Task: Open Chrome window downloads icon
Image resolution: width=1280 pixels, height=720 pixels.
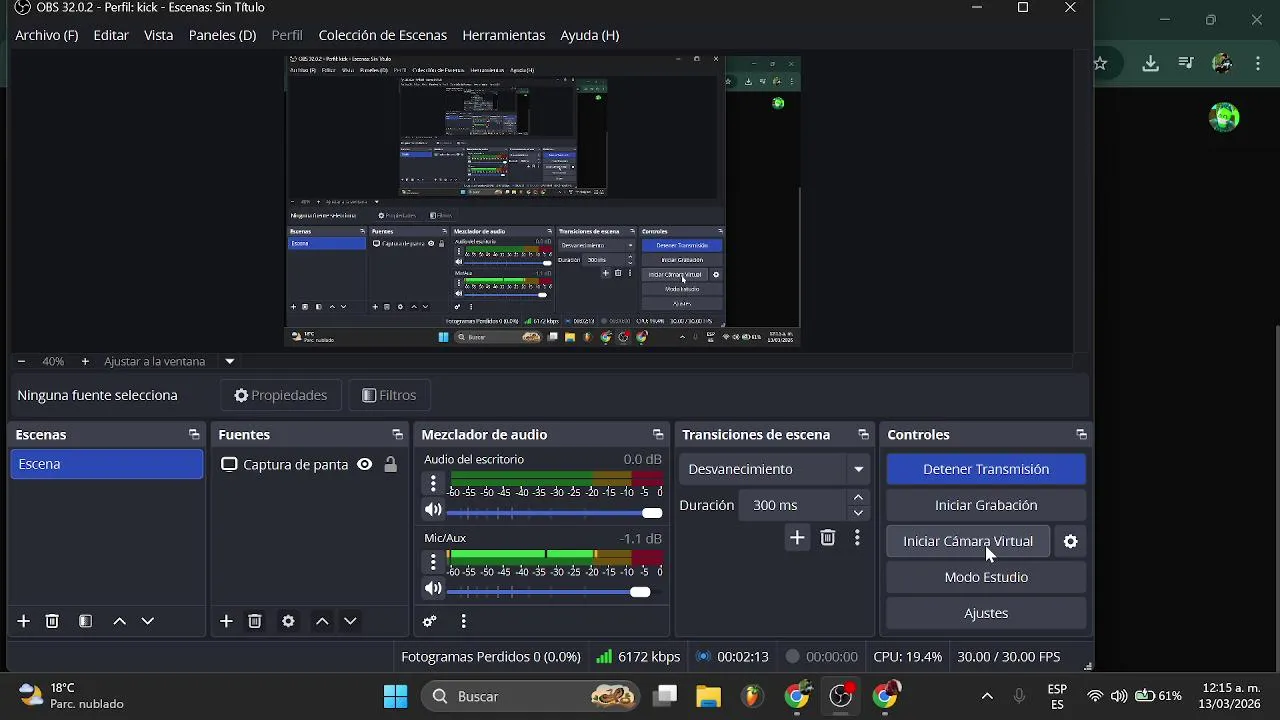Action: click(1151, 63)
